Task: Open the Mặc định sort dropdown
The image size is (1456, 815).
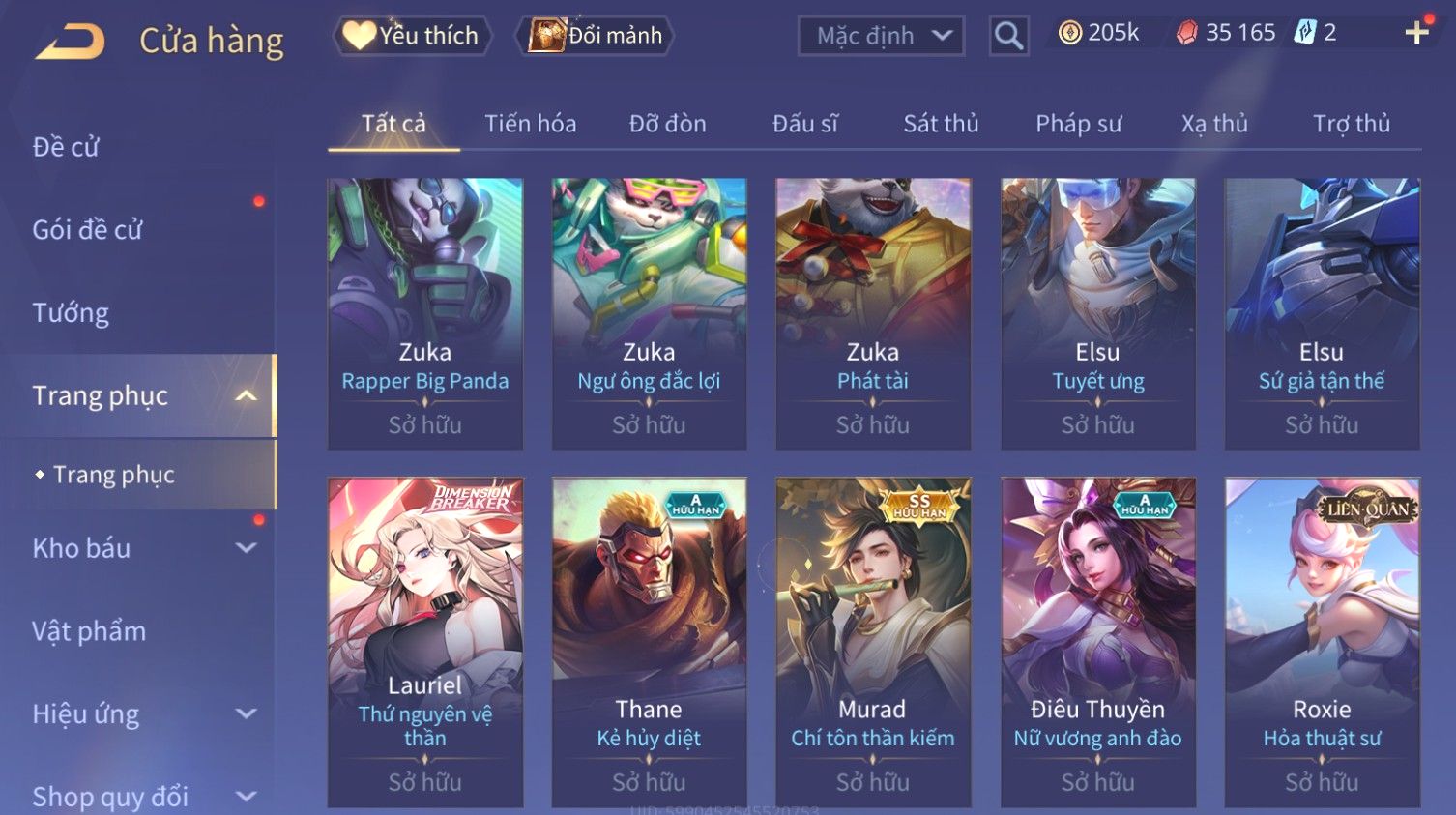Action: [x=881, y=37]
